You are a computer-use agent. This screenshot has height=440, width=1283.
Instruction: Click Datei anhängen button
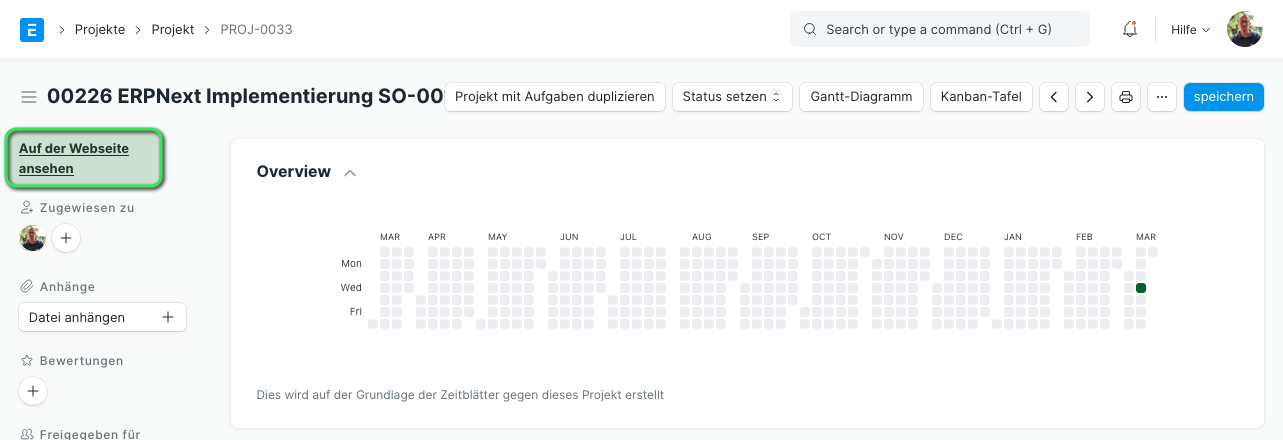(102, 317)
